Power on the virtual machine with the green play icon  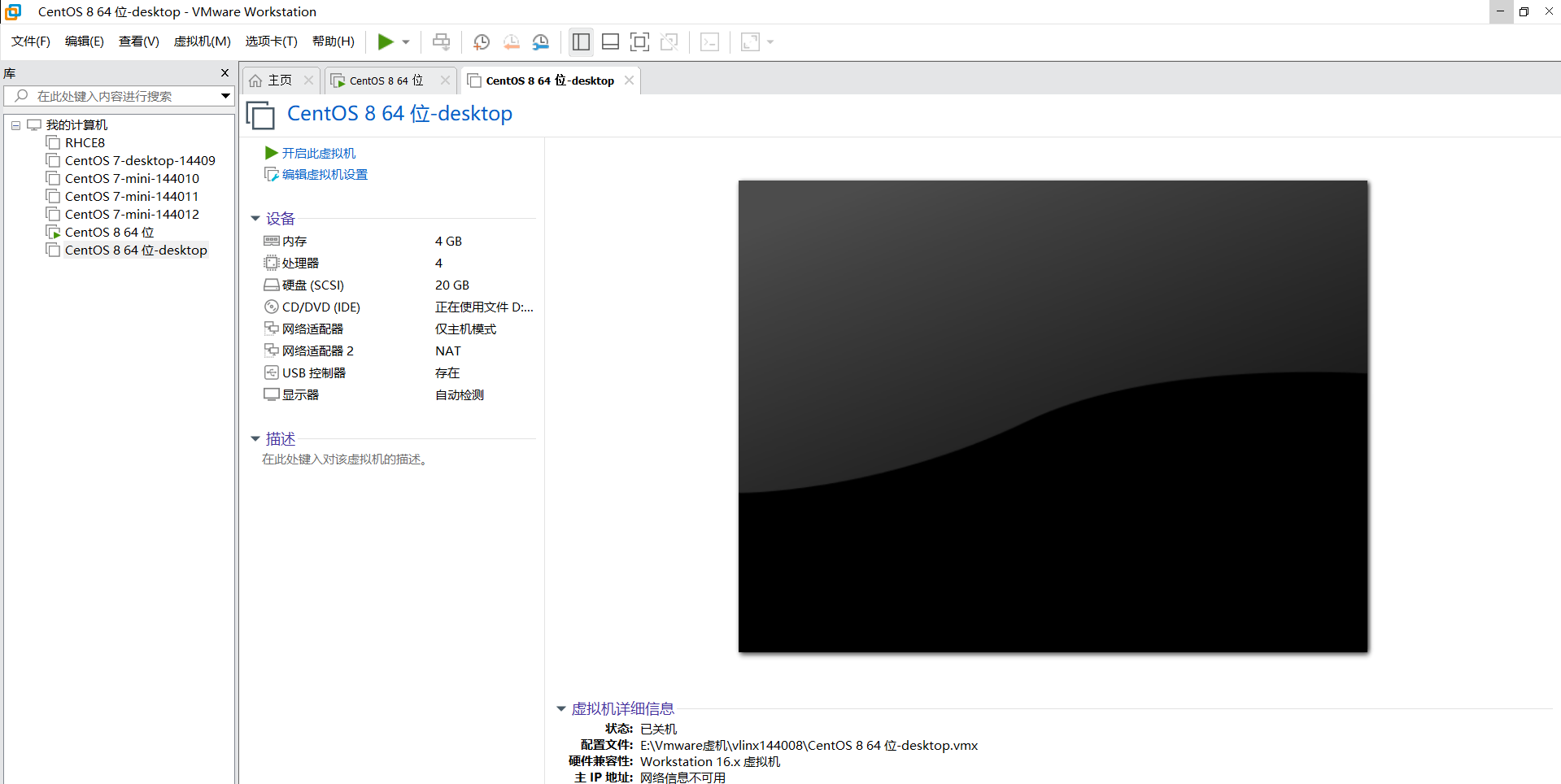(386, 41)
